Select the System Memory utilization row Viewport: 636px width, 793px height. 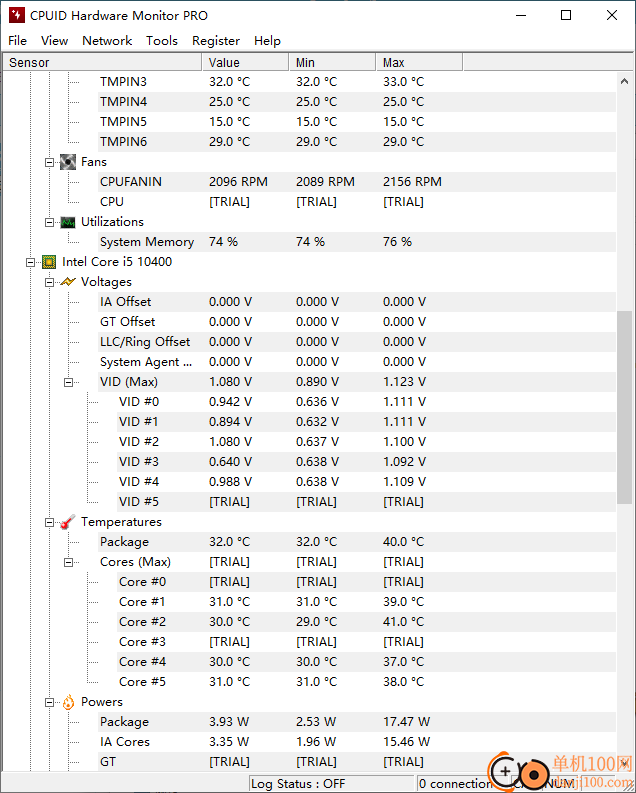(357, 242)
